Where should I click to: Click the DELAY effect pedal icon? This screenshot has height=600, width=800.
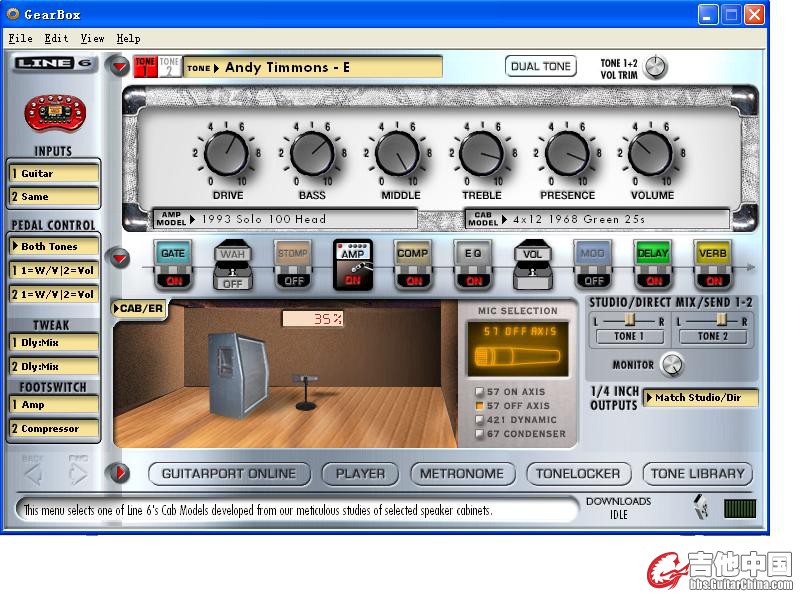(652, 256)
